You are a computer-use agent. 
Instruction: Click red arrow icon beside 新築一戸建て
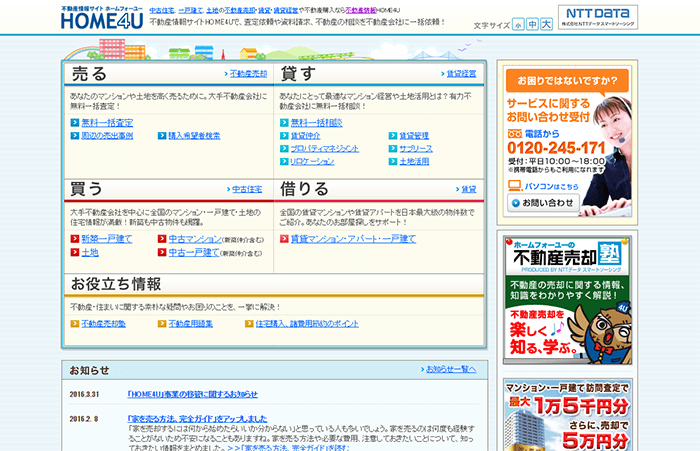click(x=75, y=239)
